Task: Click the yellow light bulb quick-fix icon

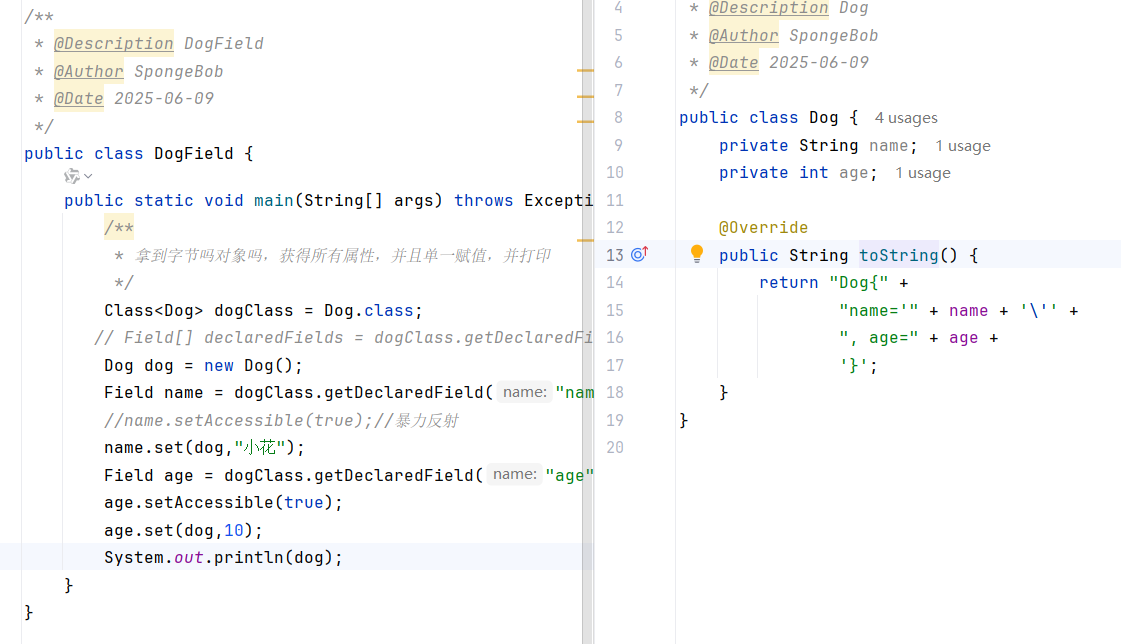Action: (697, 254)
